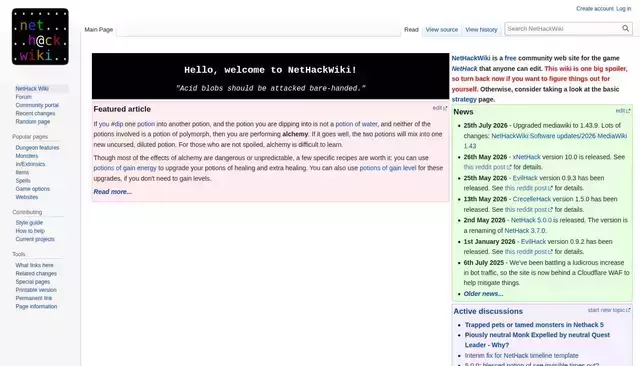Open potions of gain energy link
Image resolution: width=640 pixels, height=366 pixels.
[125, 168]
